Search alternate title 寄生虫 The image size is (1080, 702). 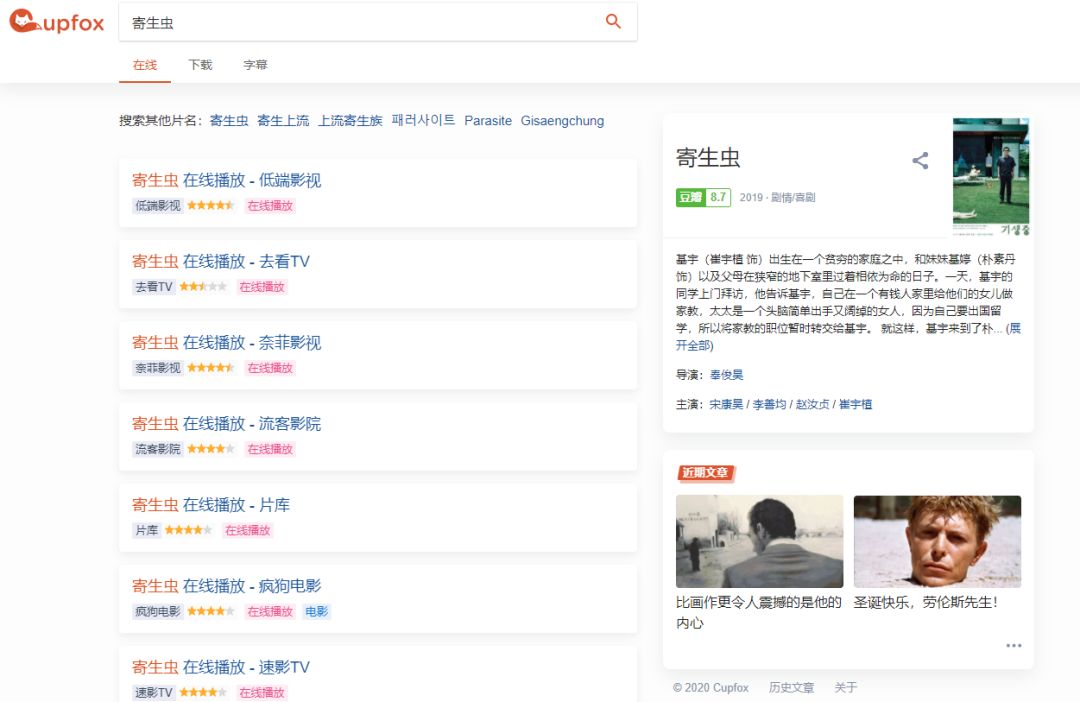tap(229, 121)
